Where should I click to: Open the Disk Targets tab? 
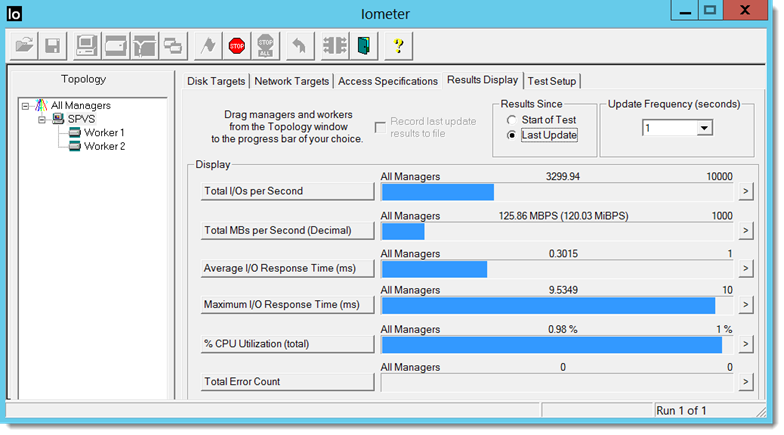coord(216,81)
